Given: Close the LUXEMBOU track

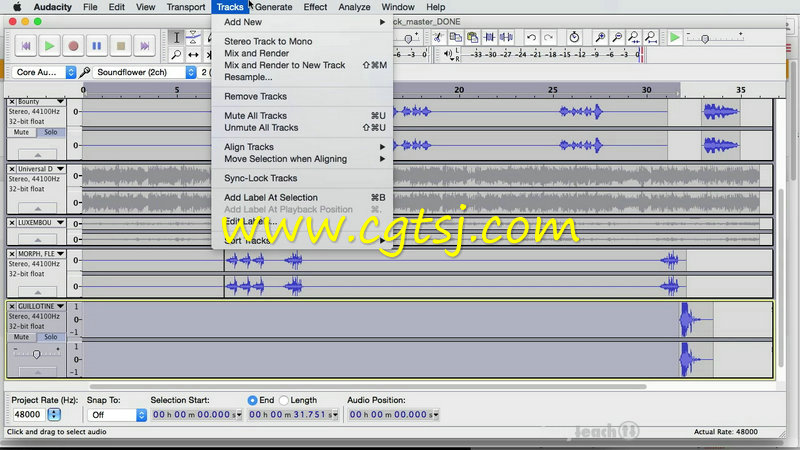Looking at the screenshot, I should click(12, 223).
